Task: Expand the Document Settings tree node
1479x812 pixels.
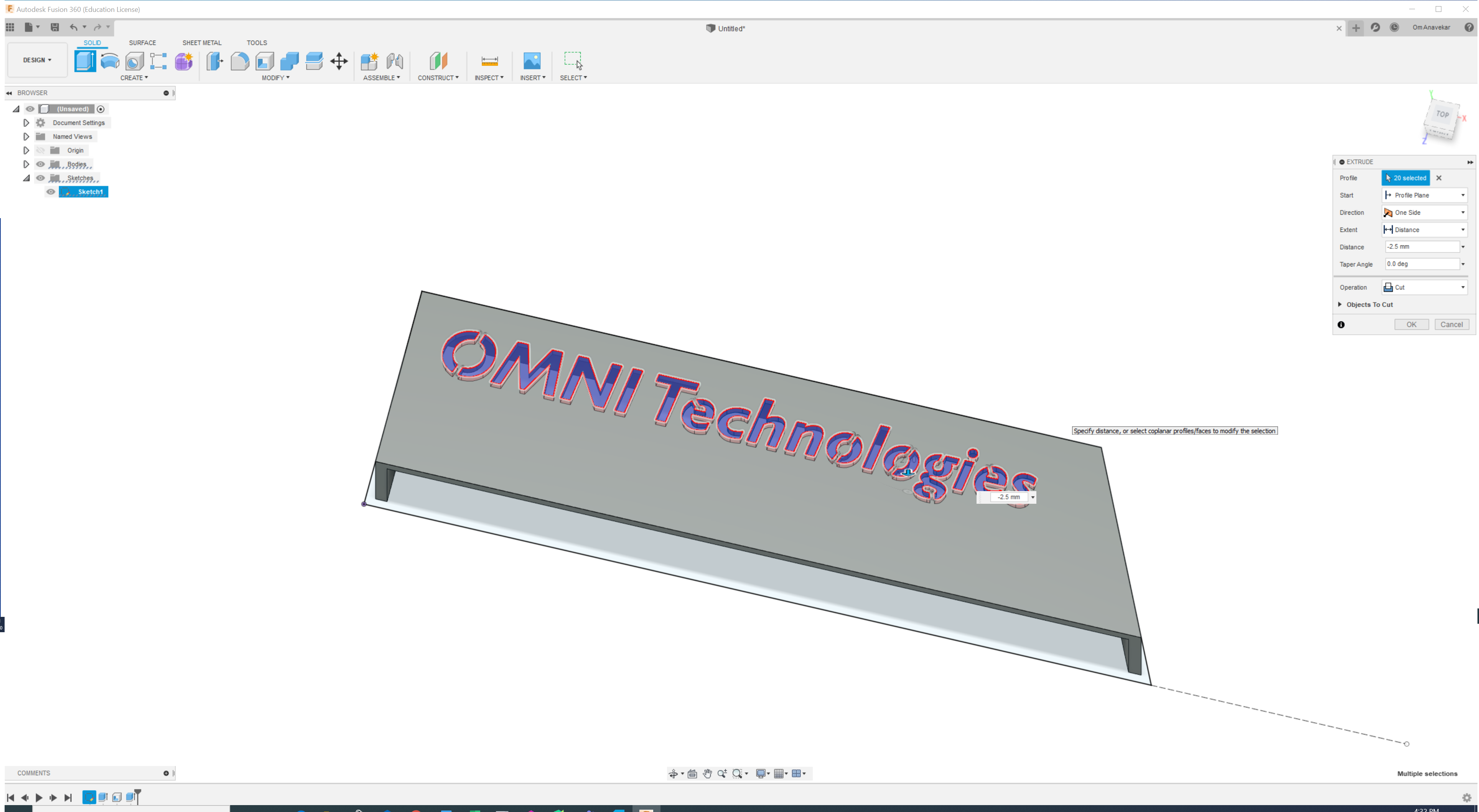Action: [26, 123]
